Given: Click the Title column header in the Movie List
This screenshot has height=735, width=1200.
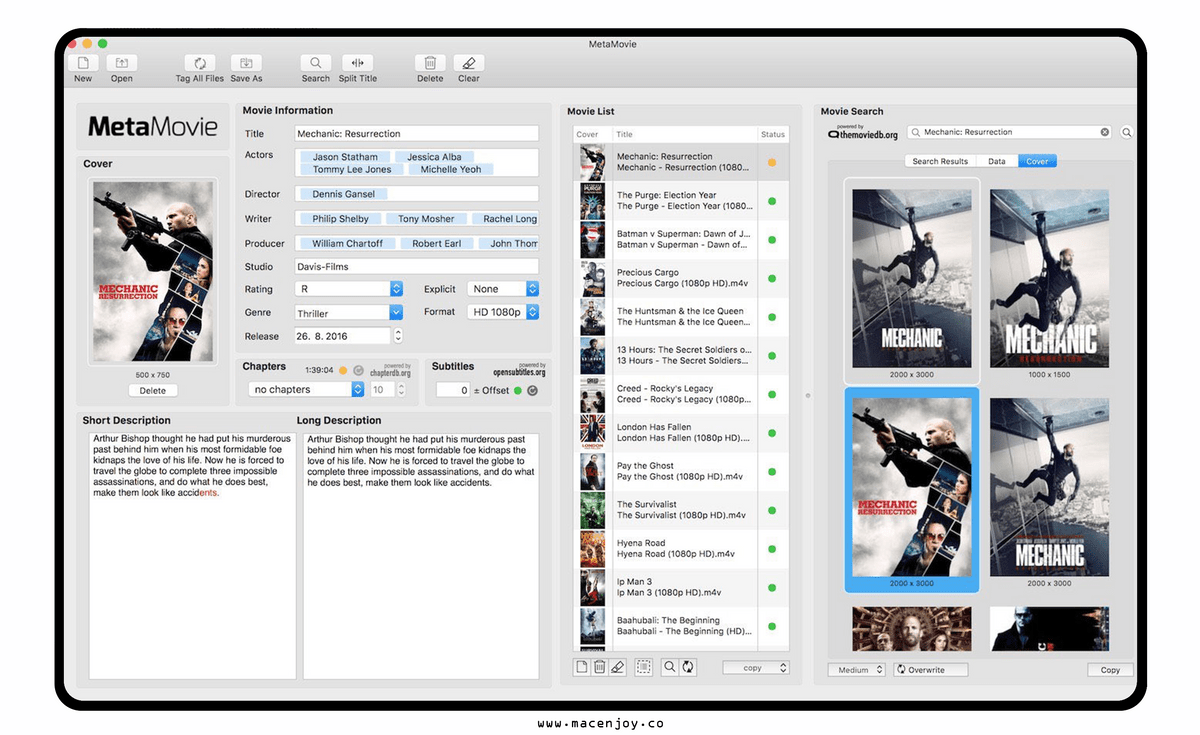Looking at the screenshot, I should coord(684,134).
